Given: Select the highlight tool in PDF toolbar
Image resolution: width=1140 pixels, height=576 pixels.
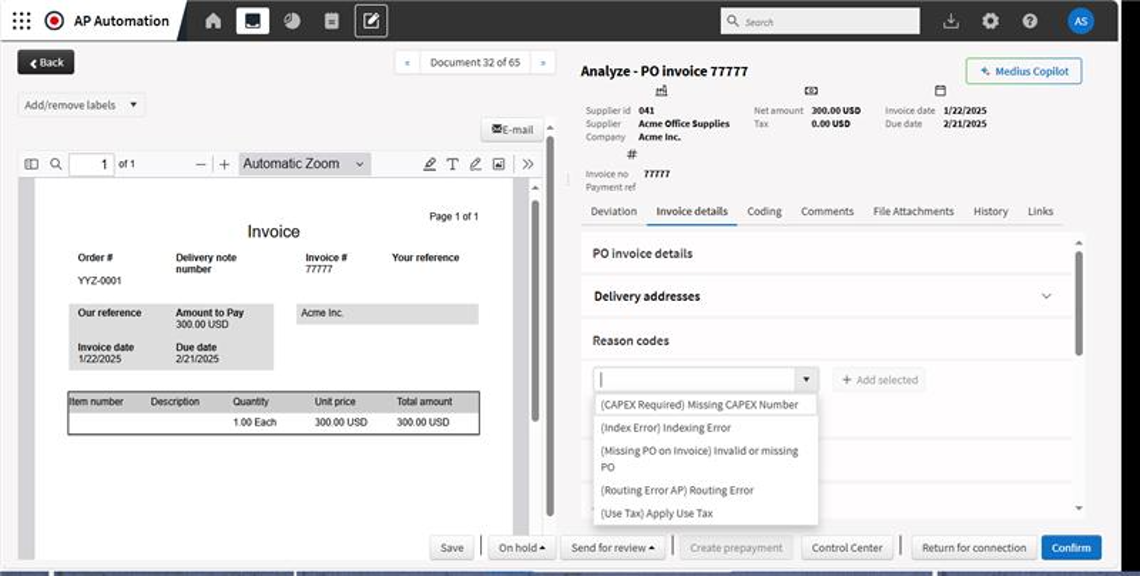Looking at the screenshot, I should coord(429,164).
